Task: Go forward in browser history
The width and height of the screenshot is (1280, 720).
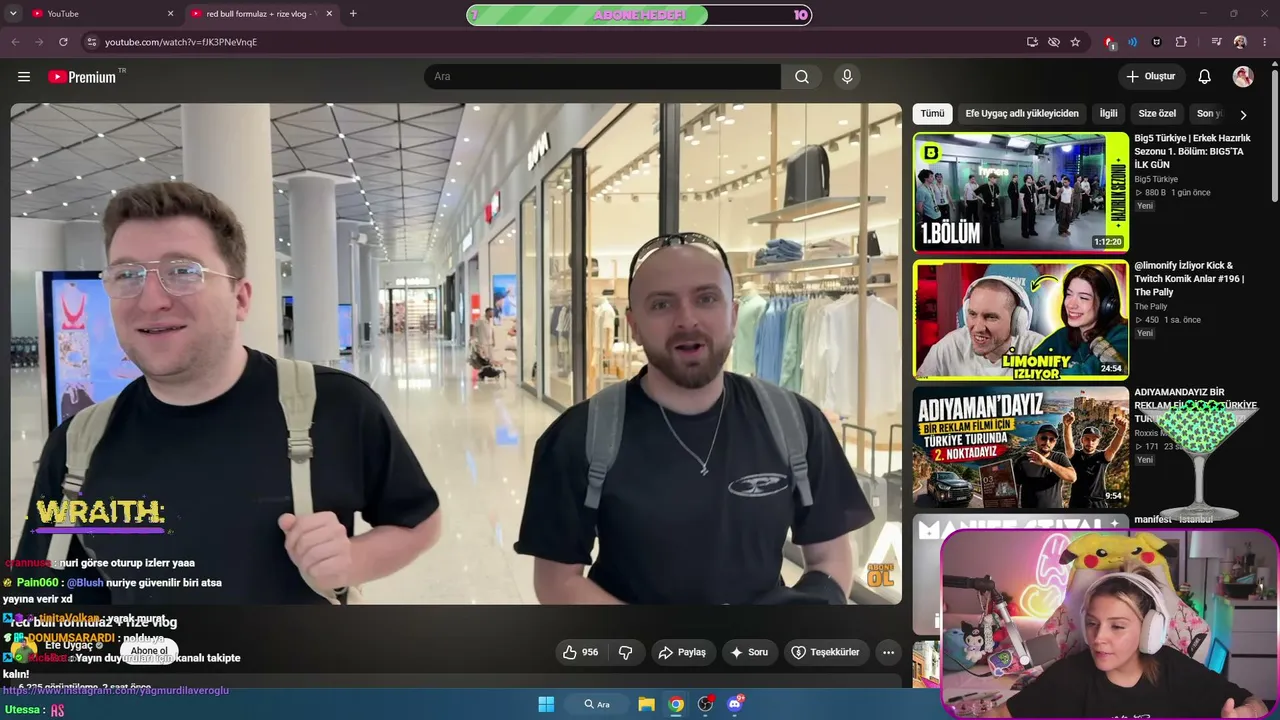Action: coord(39,42)
